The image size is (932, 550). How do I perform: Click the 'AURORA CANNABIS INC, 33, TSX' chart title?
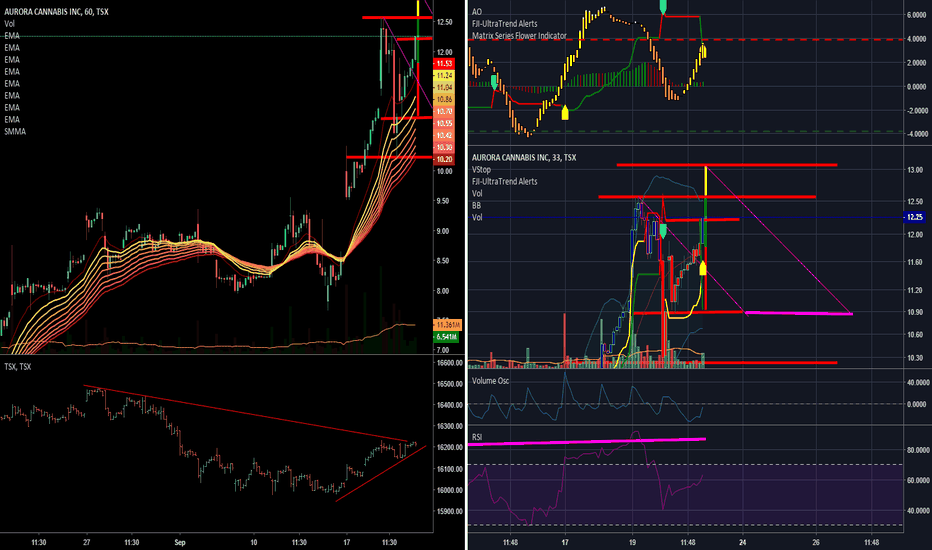524,158
